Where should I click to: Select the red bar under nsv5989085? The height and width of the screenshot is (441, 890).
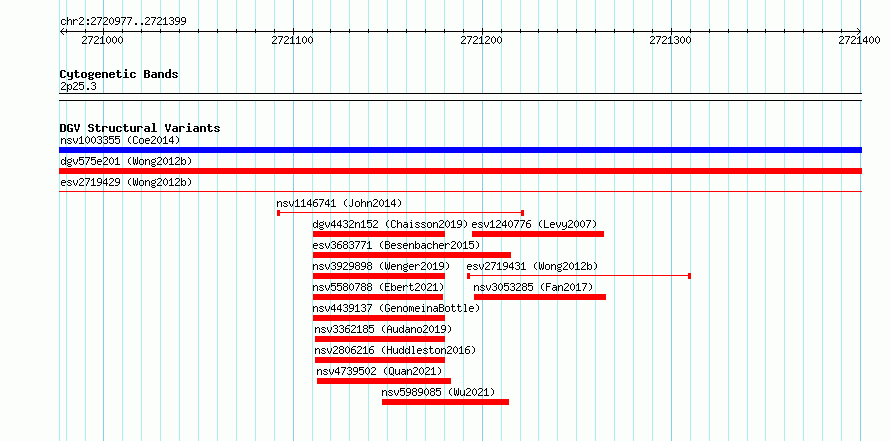click(x=446, y=402)
